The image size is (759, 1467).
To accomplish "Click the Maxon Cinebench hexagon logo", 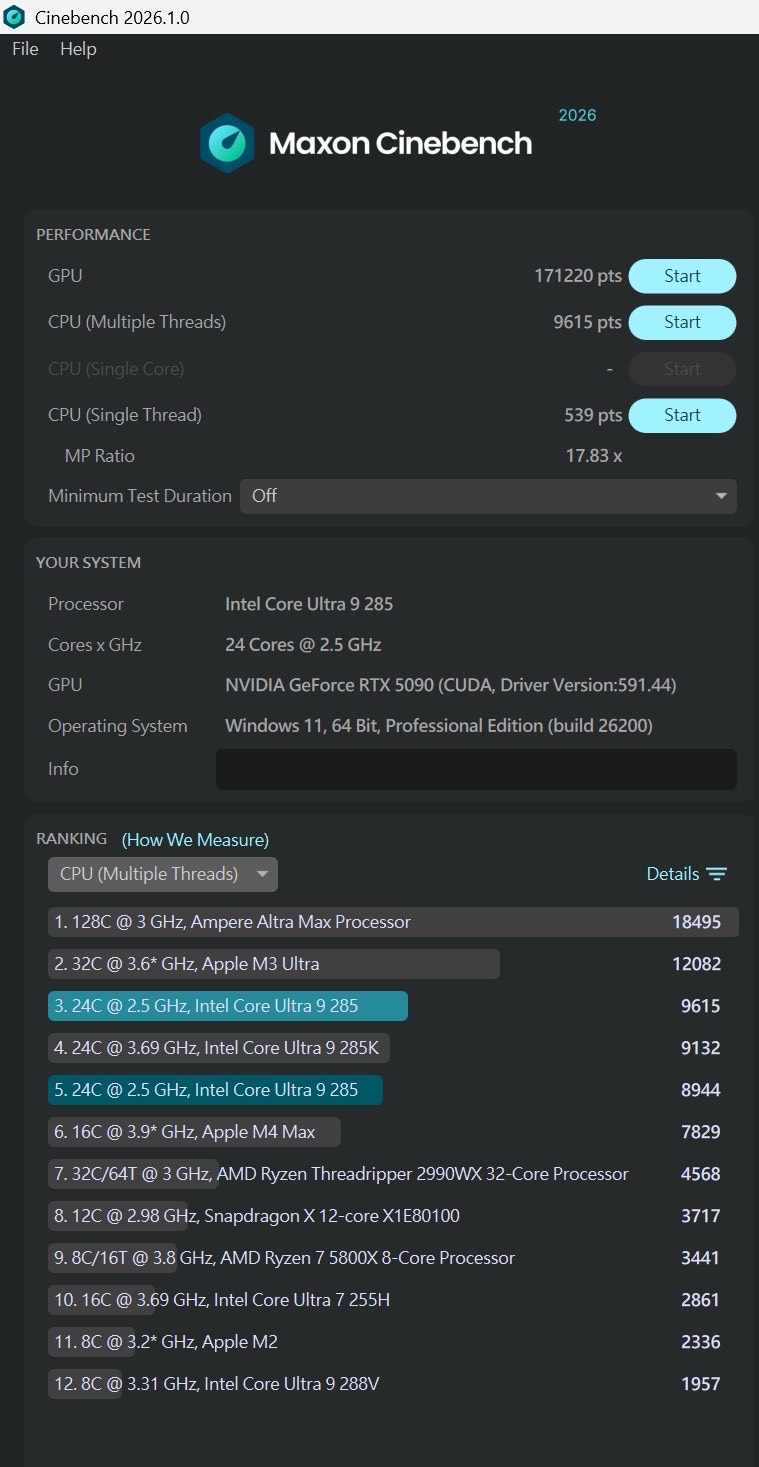I will click(x=227, y=143).
